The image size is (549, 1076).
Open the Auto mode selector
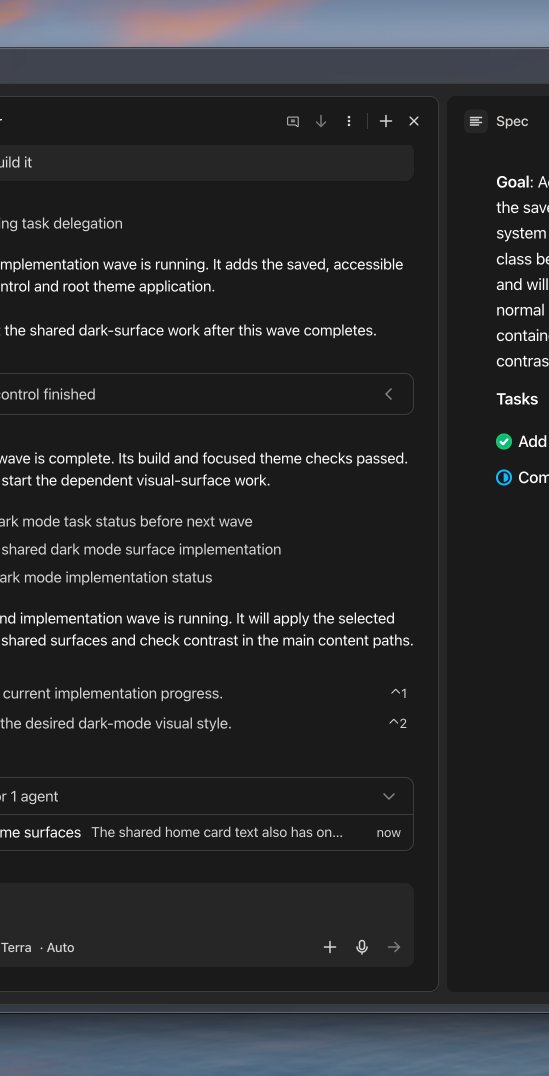[60, 948]
